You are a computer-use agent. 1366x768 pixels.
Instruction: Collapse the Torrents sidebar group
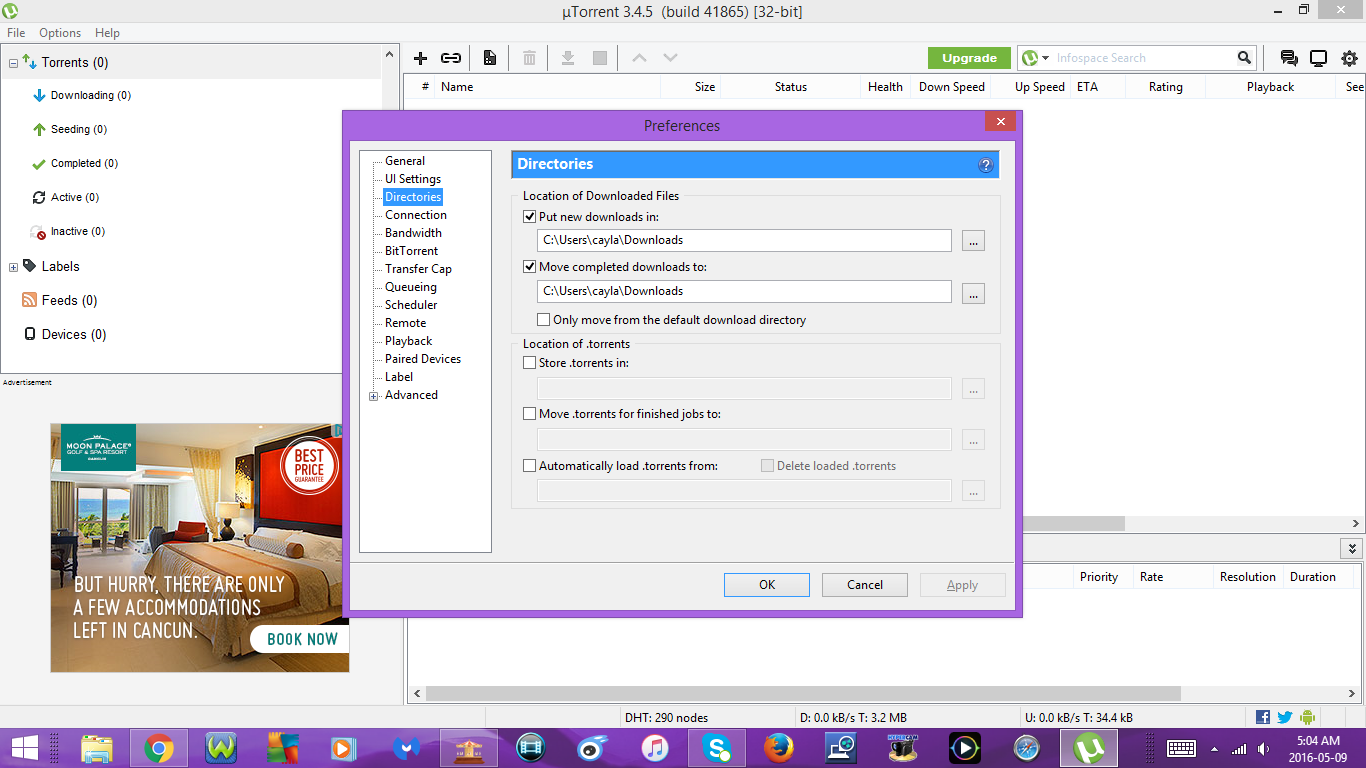click(x=13, y=63)
